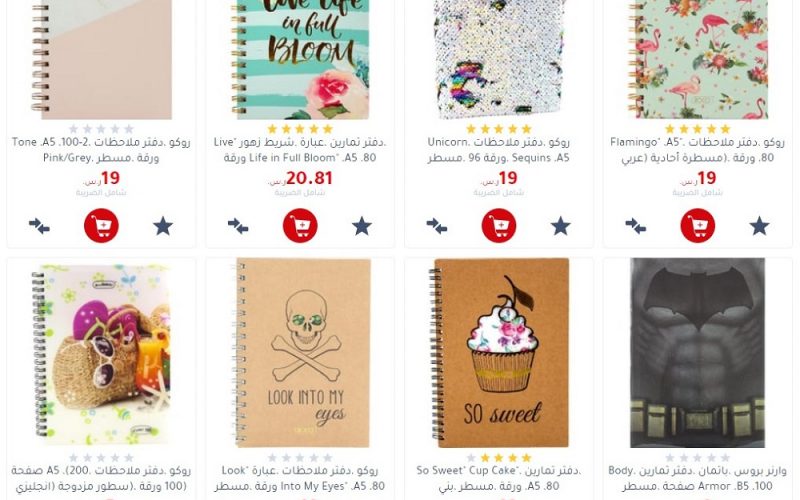This screenshot has height=500, width=800.
Task: Click the star rating of Life in Full Bloom
Action: [300, 129]
